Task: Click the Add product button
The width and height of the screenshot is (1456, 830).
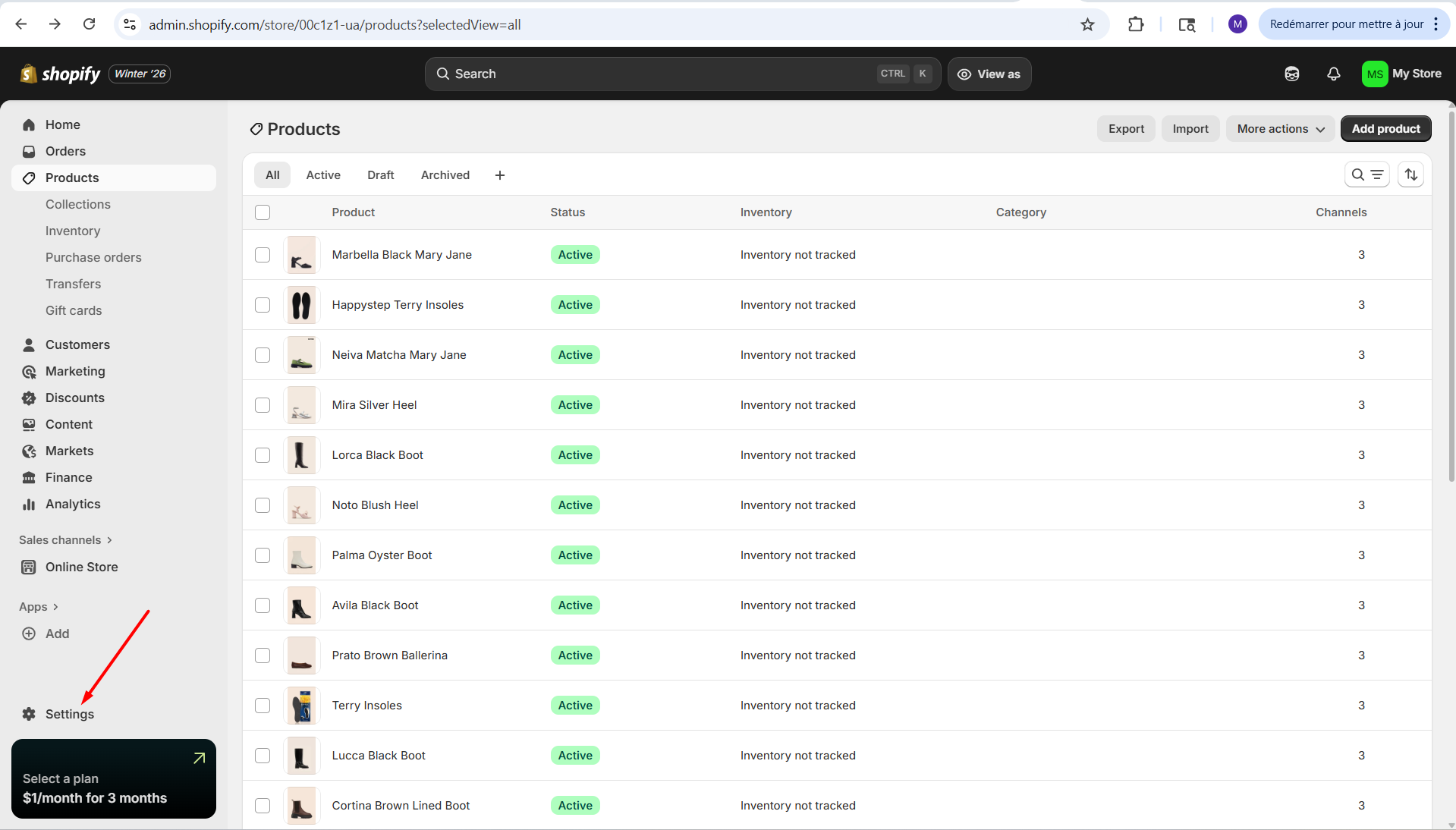Action: (1385, 129)
